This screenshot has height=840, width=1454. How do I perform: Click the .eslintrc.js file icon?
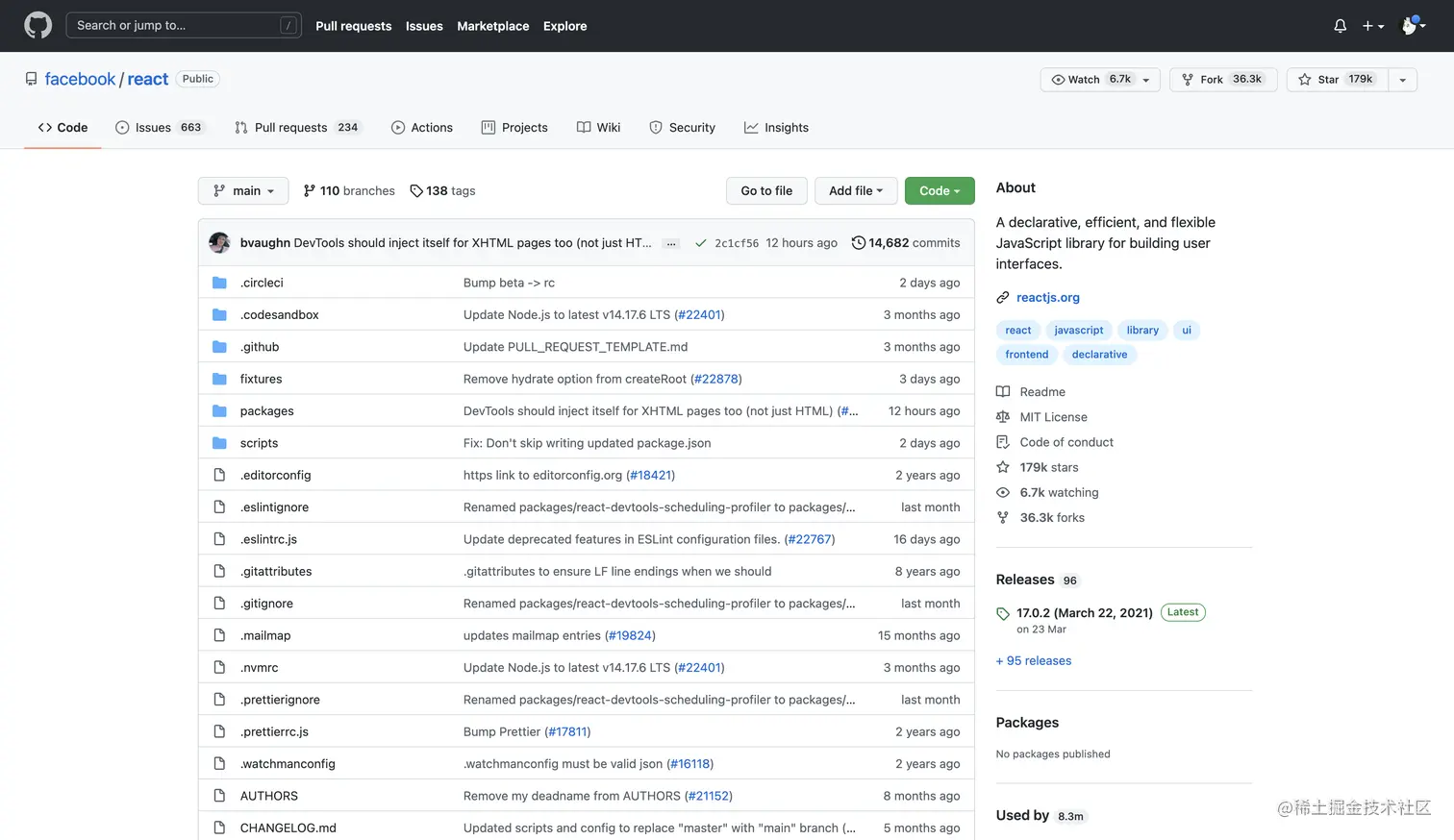pyautogui.click(x=219, y=539)
